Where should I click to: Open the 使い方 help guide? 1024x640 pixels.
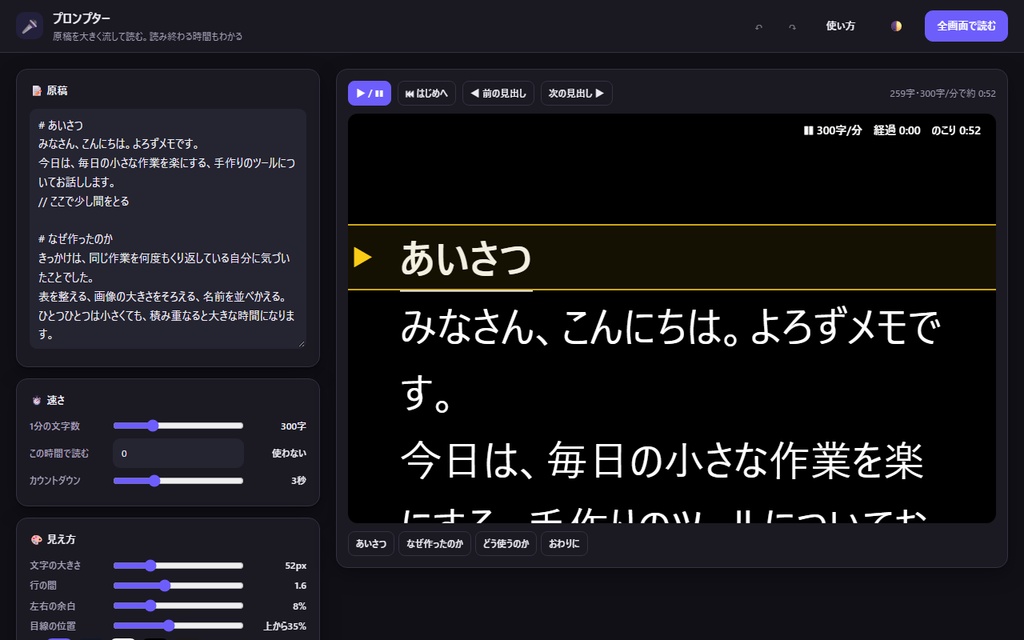tap(840, 26)
